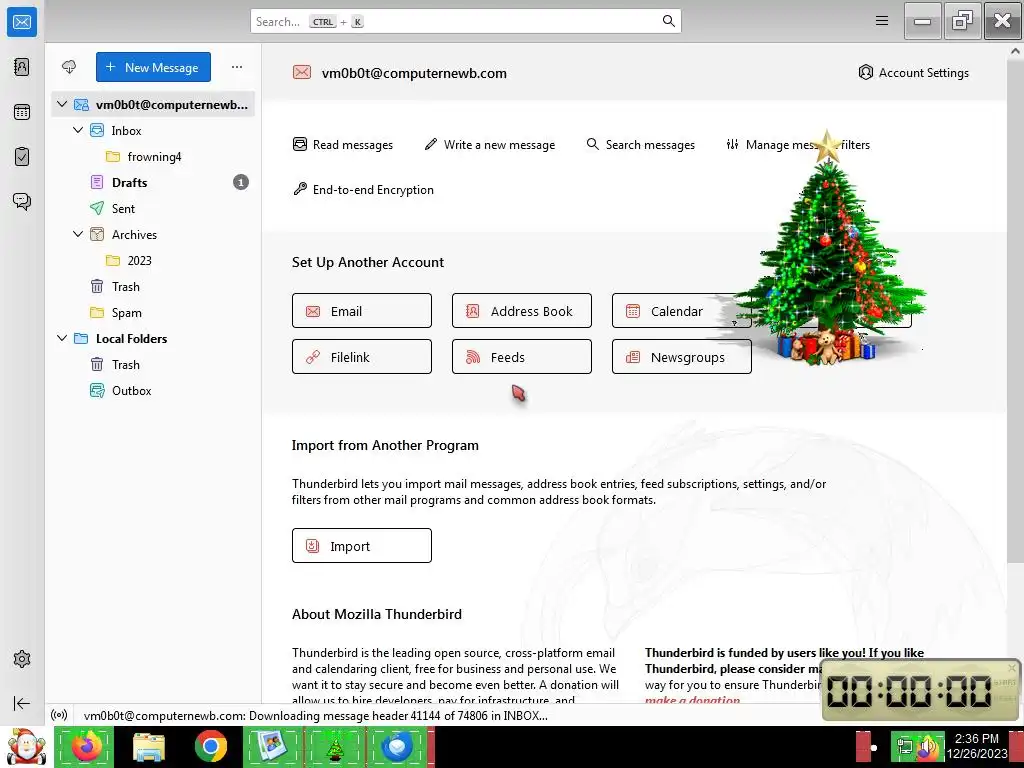1024x768 pixels.
Task: Click the Get Messages cloud icon
Action: coord(69,67)
